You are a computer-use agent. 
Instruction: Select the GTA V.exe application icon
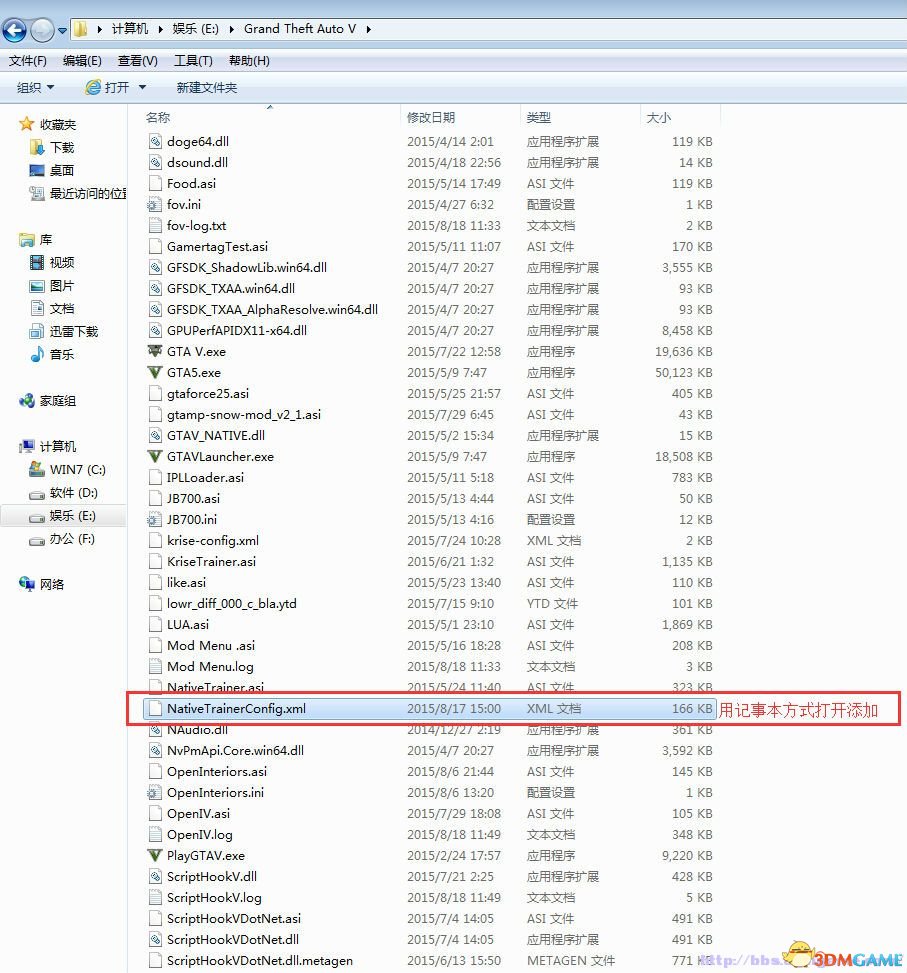[154, 351]
